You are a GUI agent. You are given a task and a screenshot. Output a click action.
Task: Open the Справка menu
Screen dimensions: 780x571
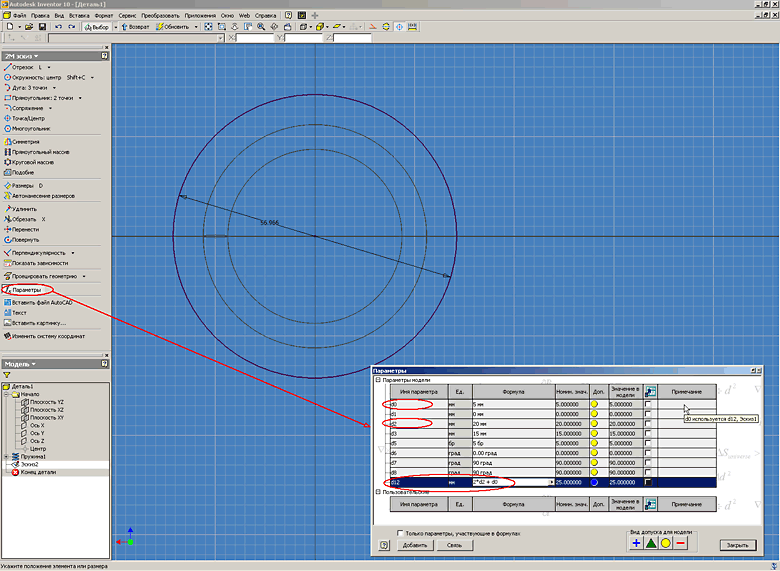[265, 15]
